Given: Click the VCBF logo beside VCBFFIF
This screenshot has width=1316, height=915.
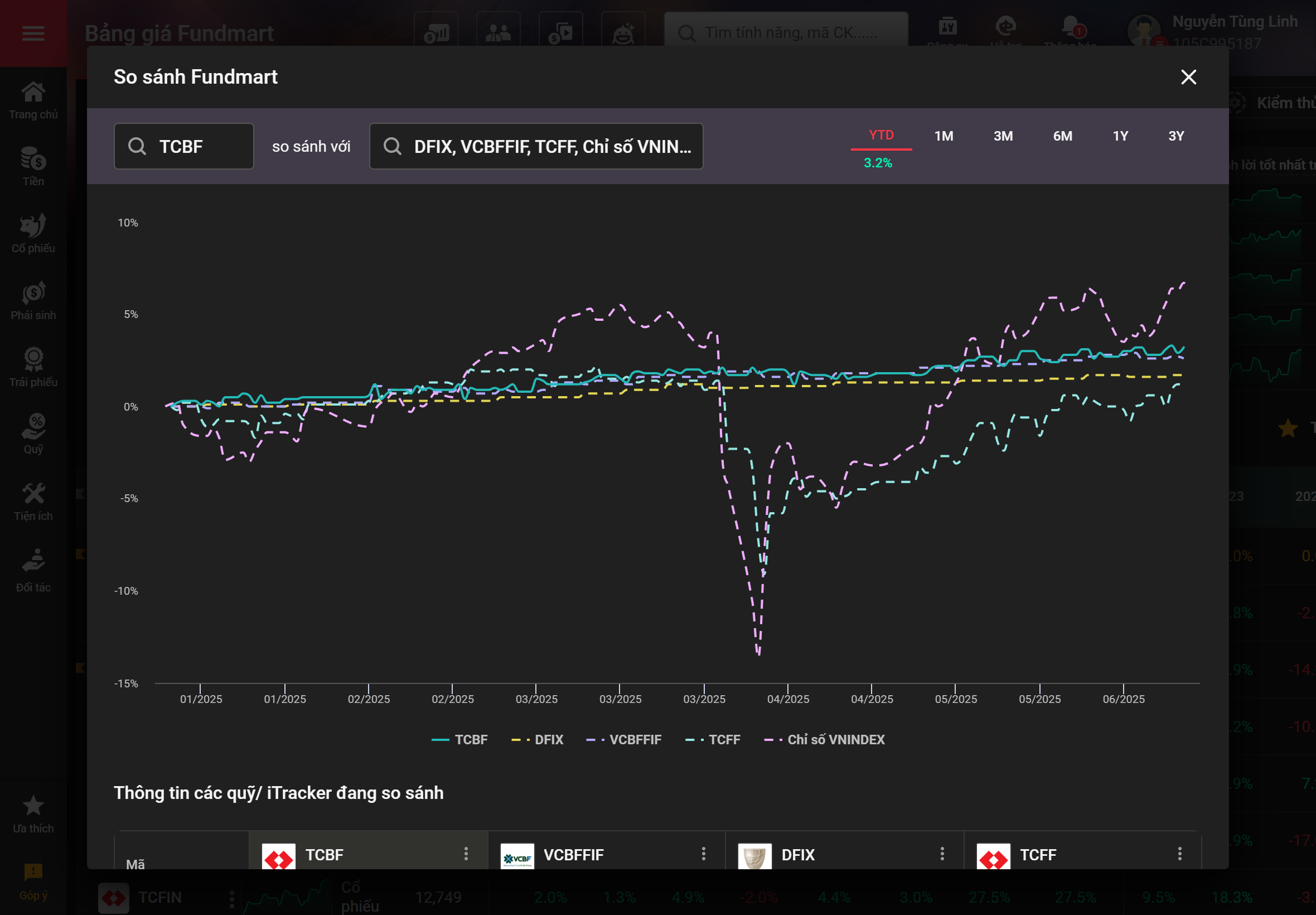Looking at the screenshot, I should click(x=517, y=856).
